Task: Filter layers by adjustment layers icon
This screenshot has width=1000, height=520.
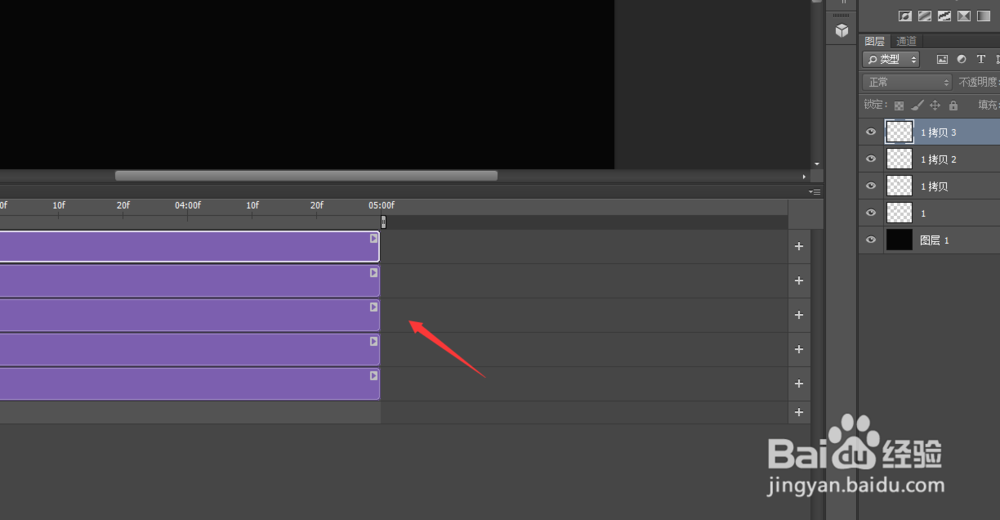Action: (962, 59)
